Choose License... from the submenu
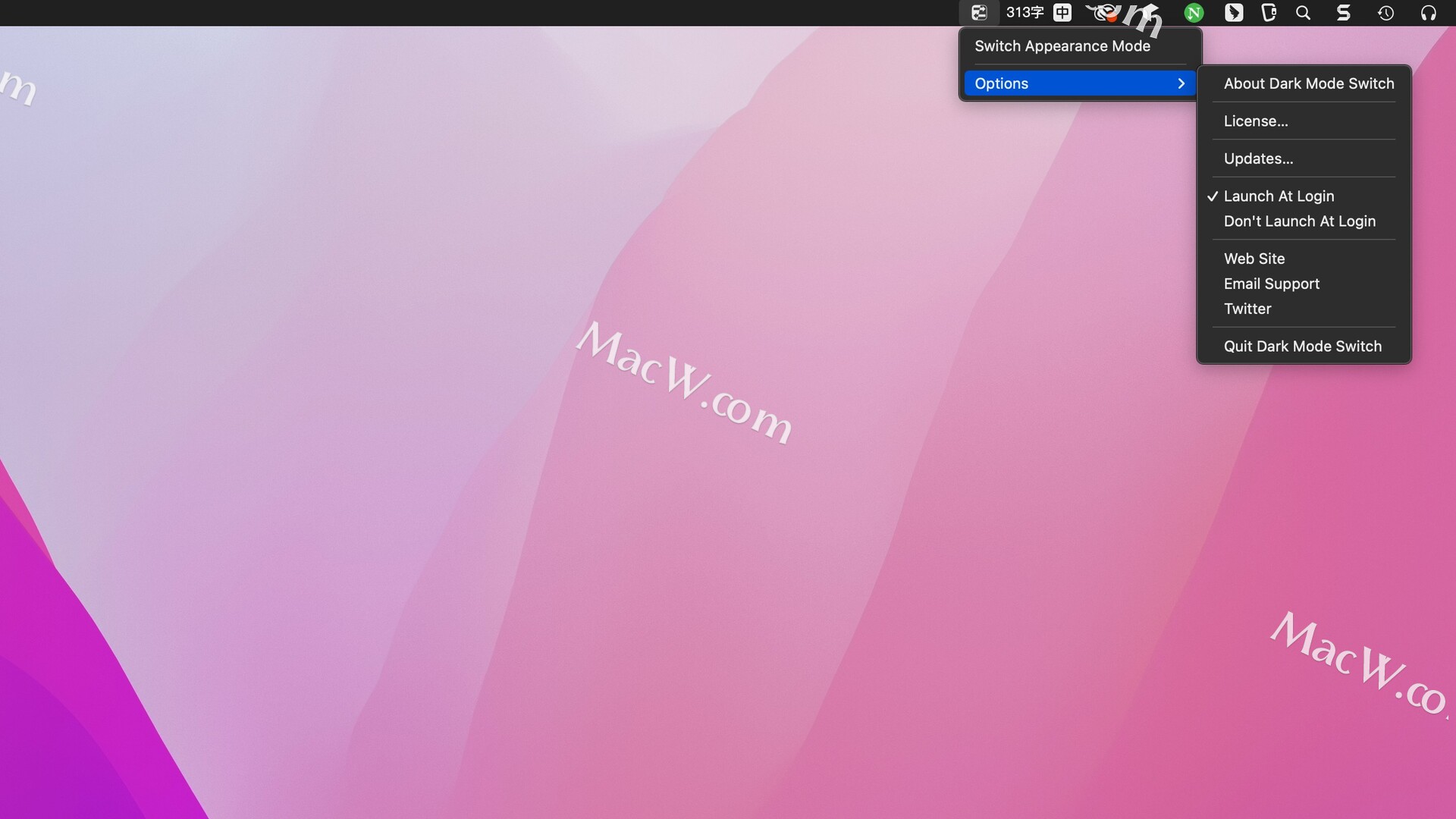Viewport: 1456px width, 819px height. point(1304,121)
